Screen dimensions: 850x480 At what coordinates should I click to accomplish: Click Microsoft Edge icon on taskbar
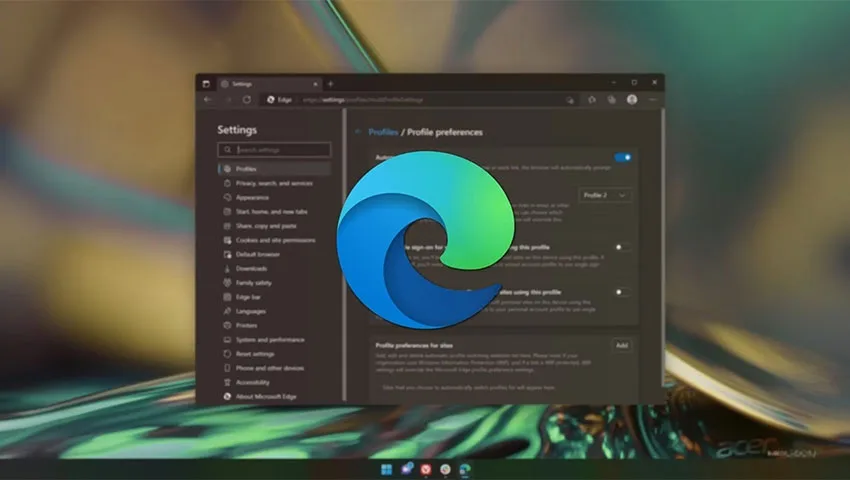465,469
